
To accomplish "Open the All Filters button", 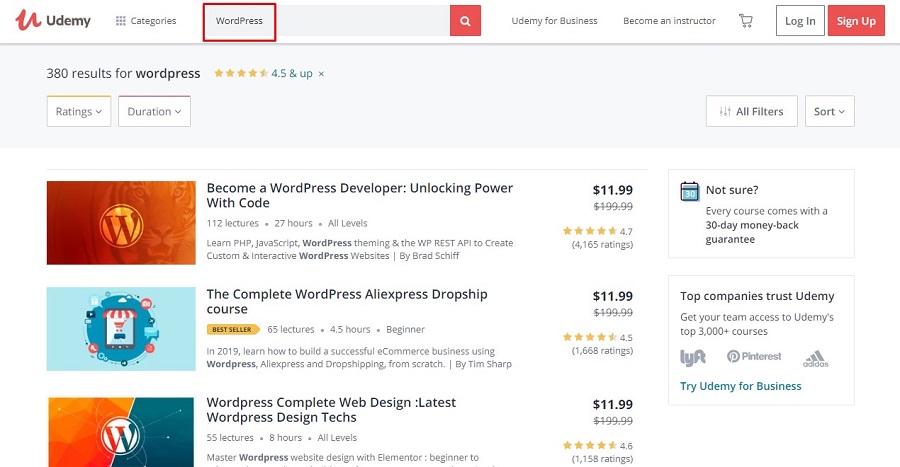I will (751, 111).
